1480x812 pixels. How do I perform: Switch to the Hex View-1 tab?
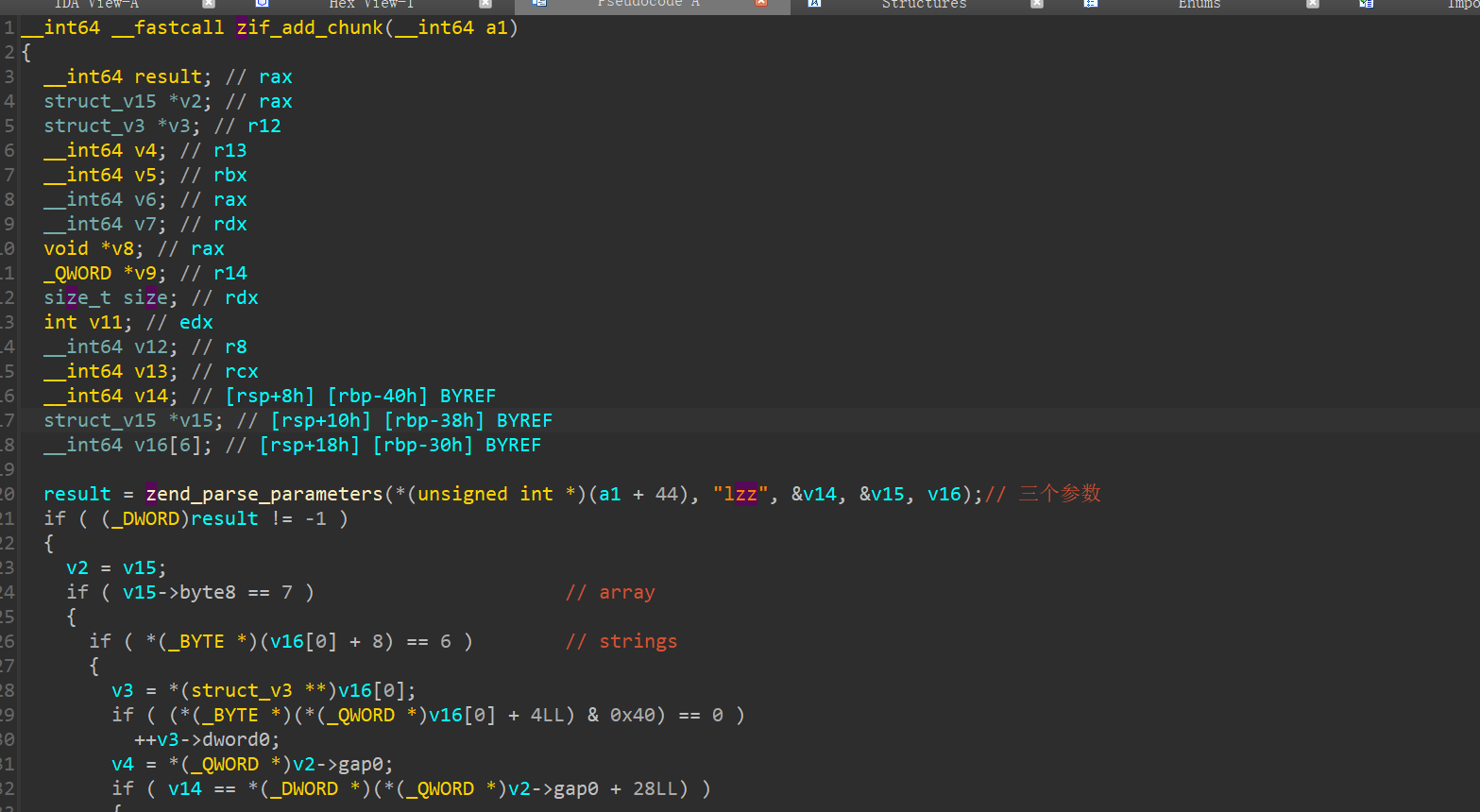click(x=371, y=4)
